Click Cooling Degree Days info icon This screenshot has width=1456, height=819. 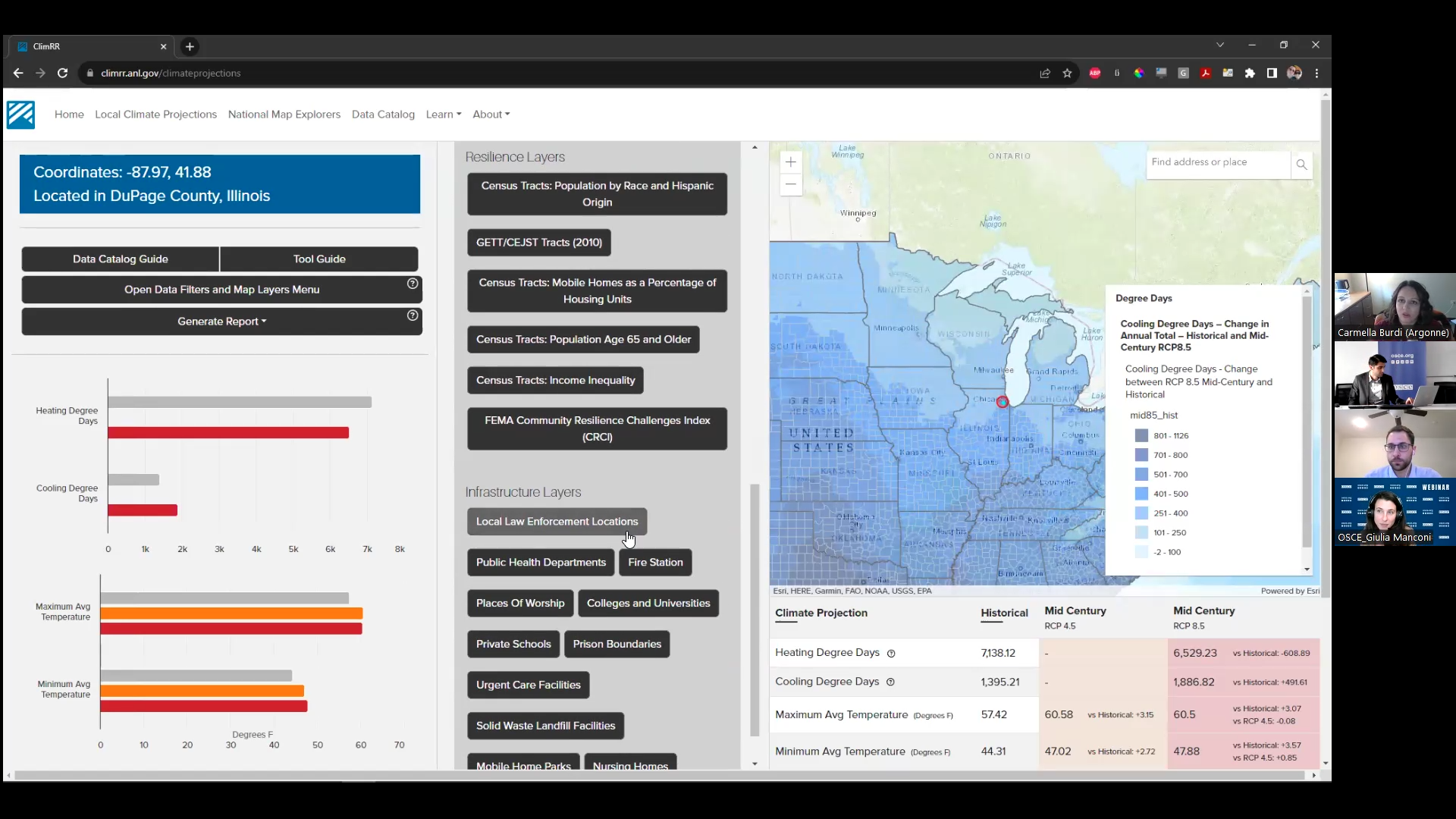890,682
